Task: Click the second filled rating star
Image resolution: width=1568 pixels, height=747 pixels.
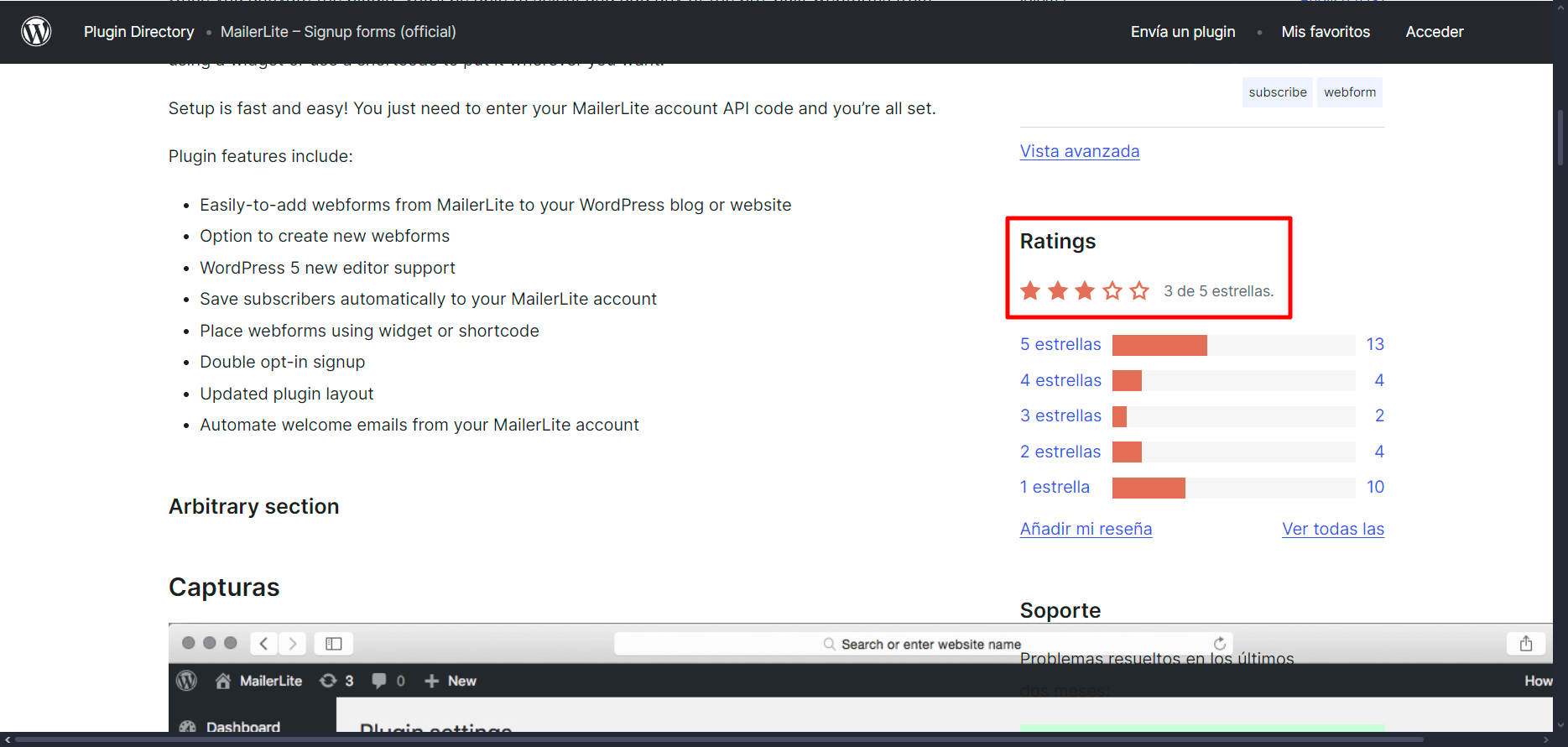Action: [1058, 290]
